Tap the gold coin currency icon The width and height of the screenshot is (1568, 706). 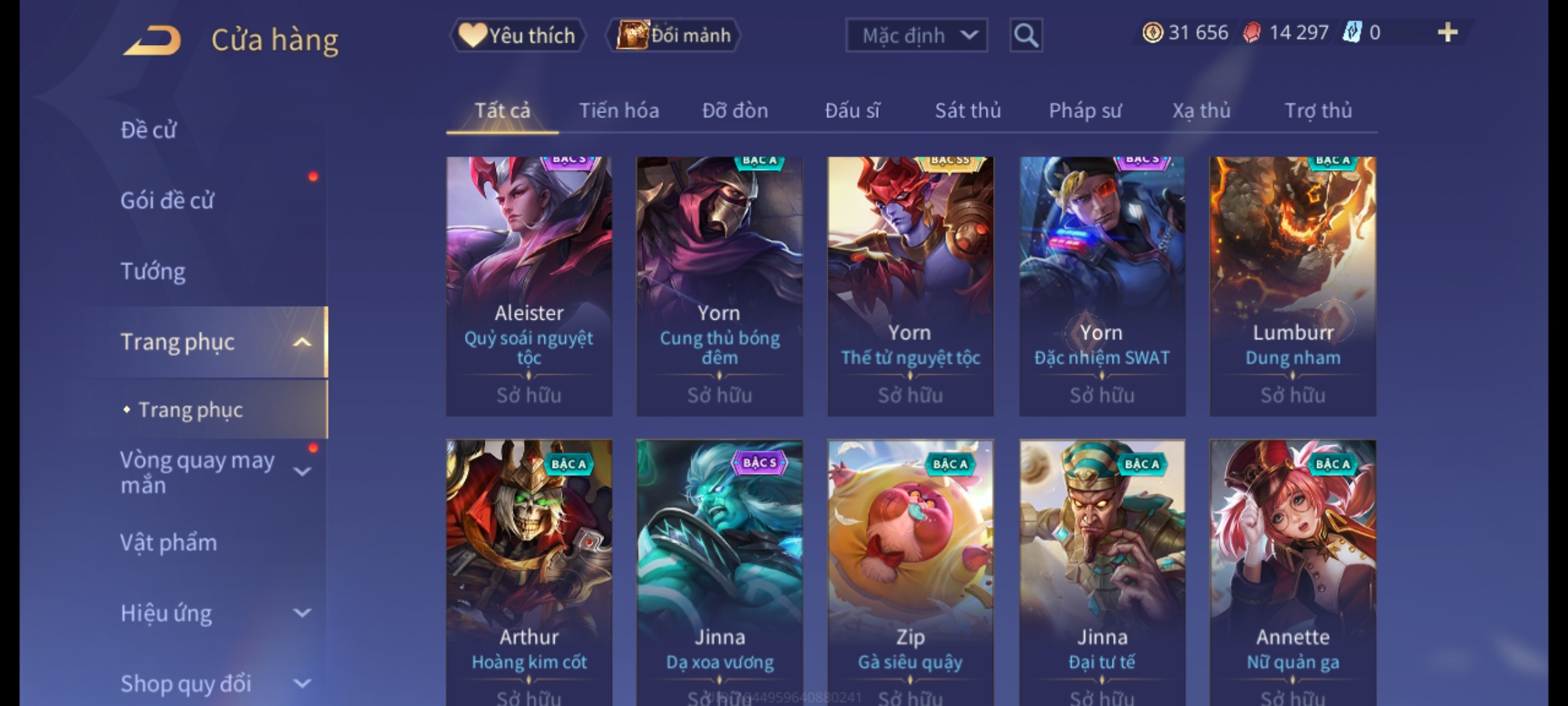click(1152, 33)
